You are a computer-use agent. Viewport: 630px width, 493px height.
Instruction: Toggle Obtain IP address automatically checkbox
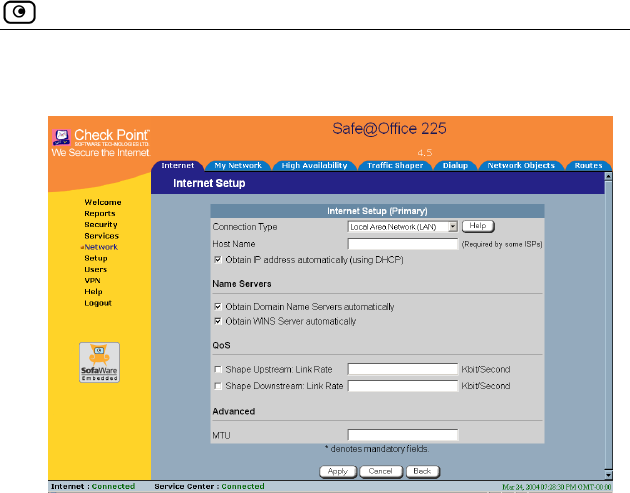click(218, 260)
